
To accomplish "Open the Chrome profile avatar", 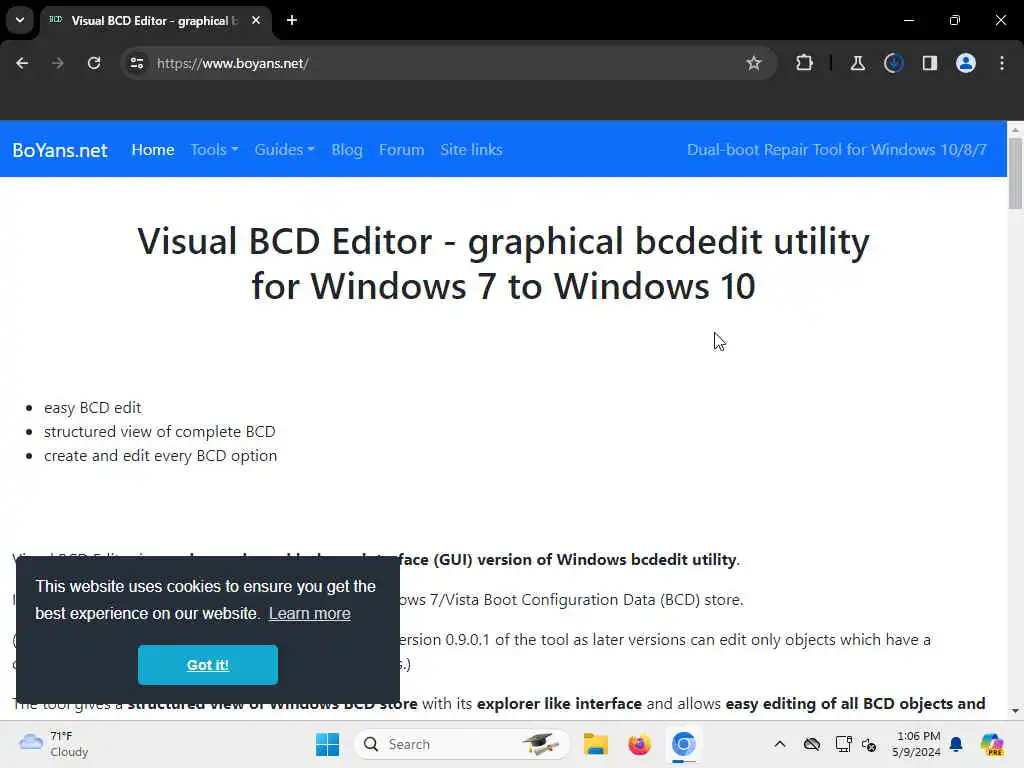I will [x=966, y=63].
